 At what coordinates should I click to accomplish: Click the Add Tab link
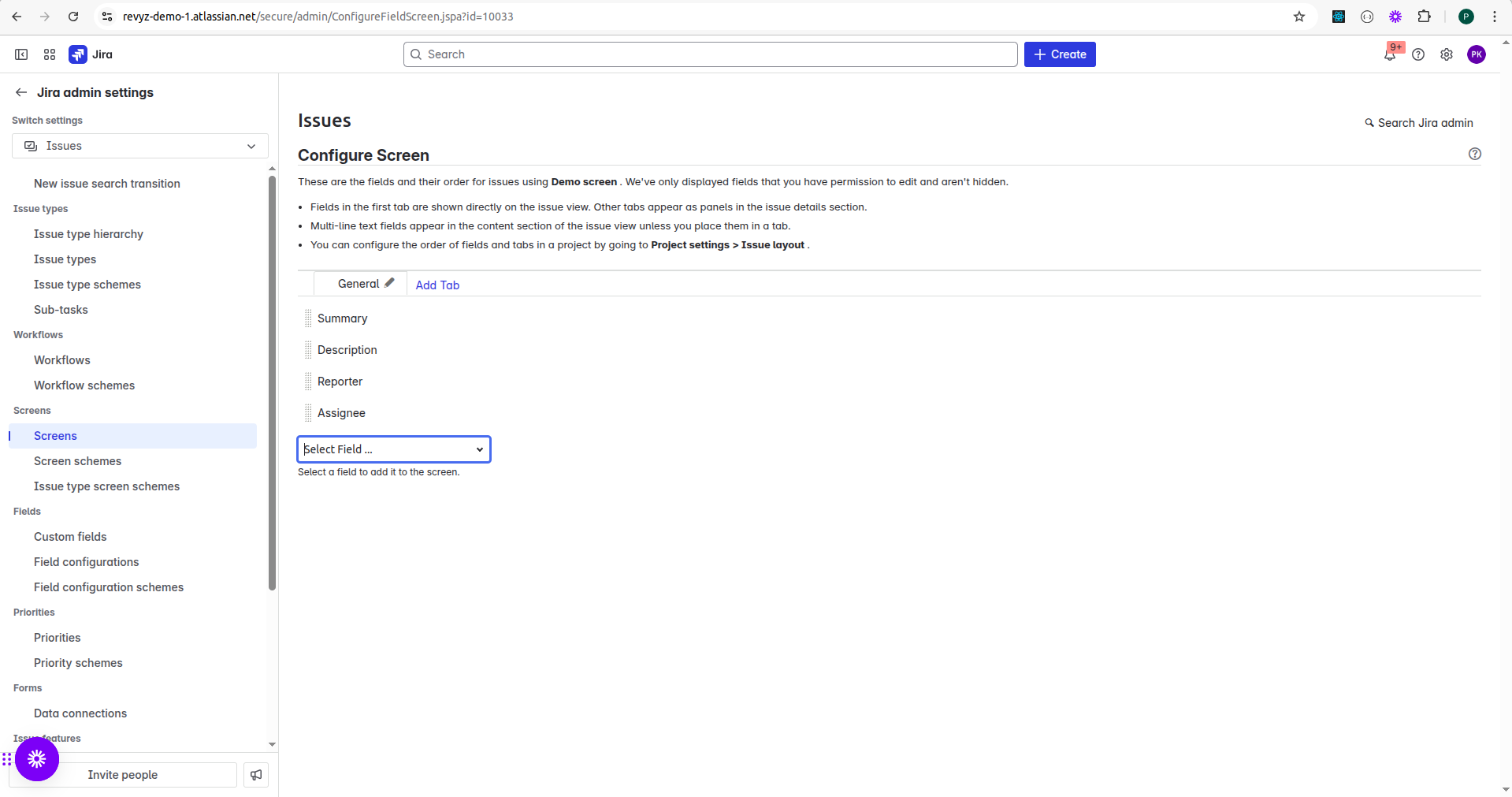click(x=437, y=285)
